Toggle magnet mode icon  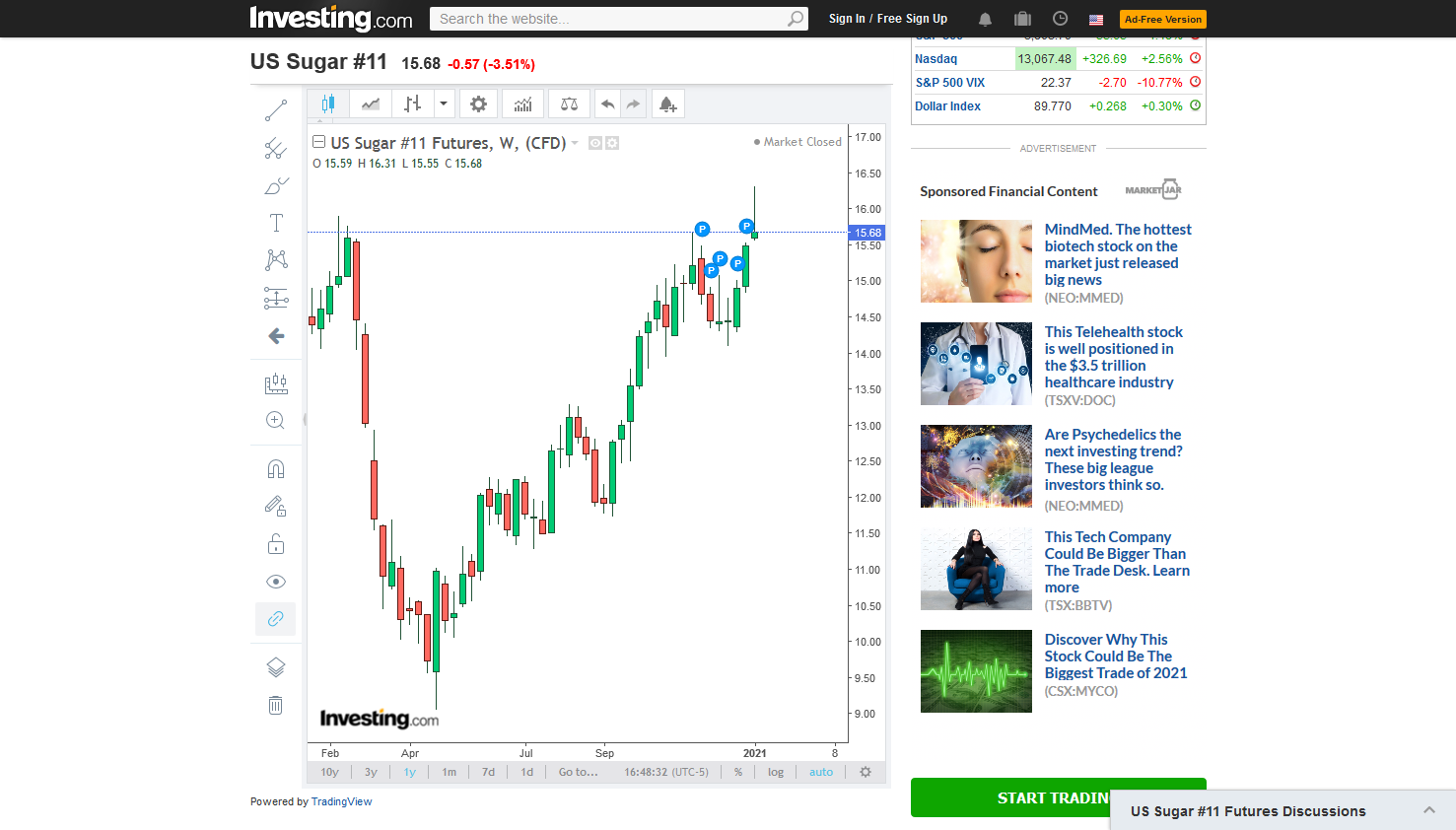click(276, 469)
